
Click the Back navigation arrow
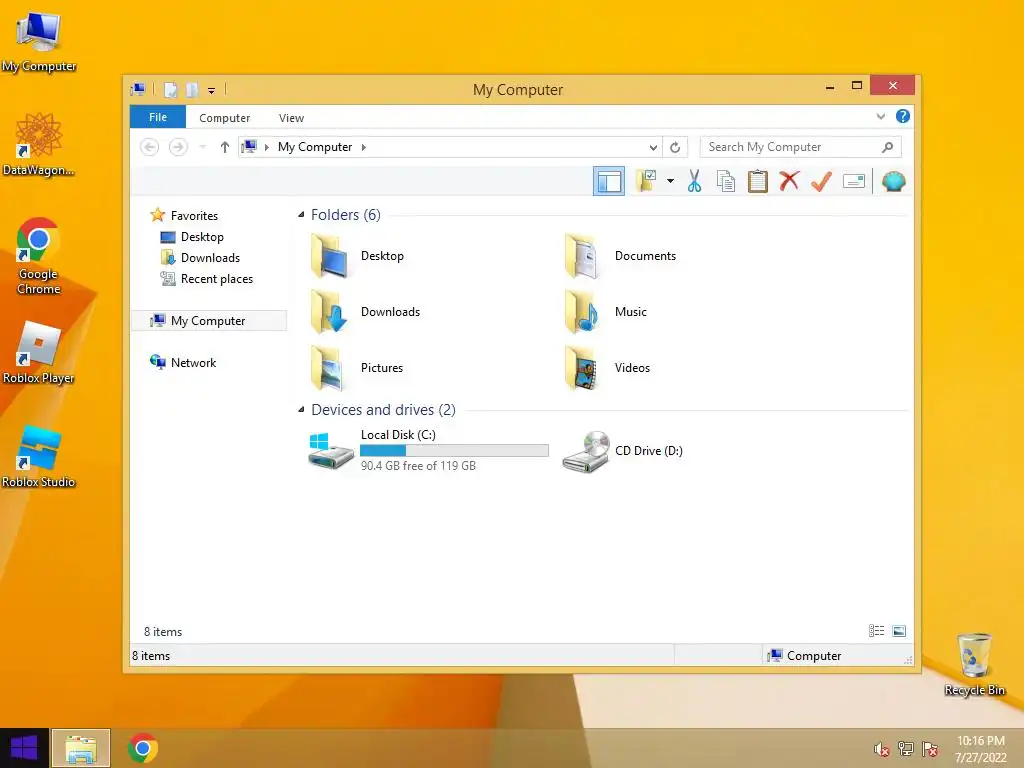click(x=150, y=147)
